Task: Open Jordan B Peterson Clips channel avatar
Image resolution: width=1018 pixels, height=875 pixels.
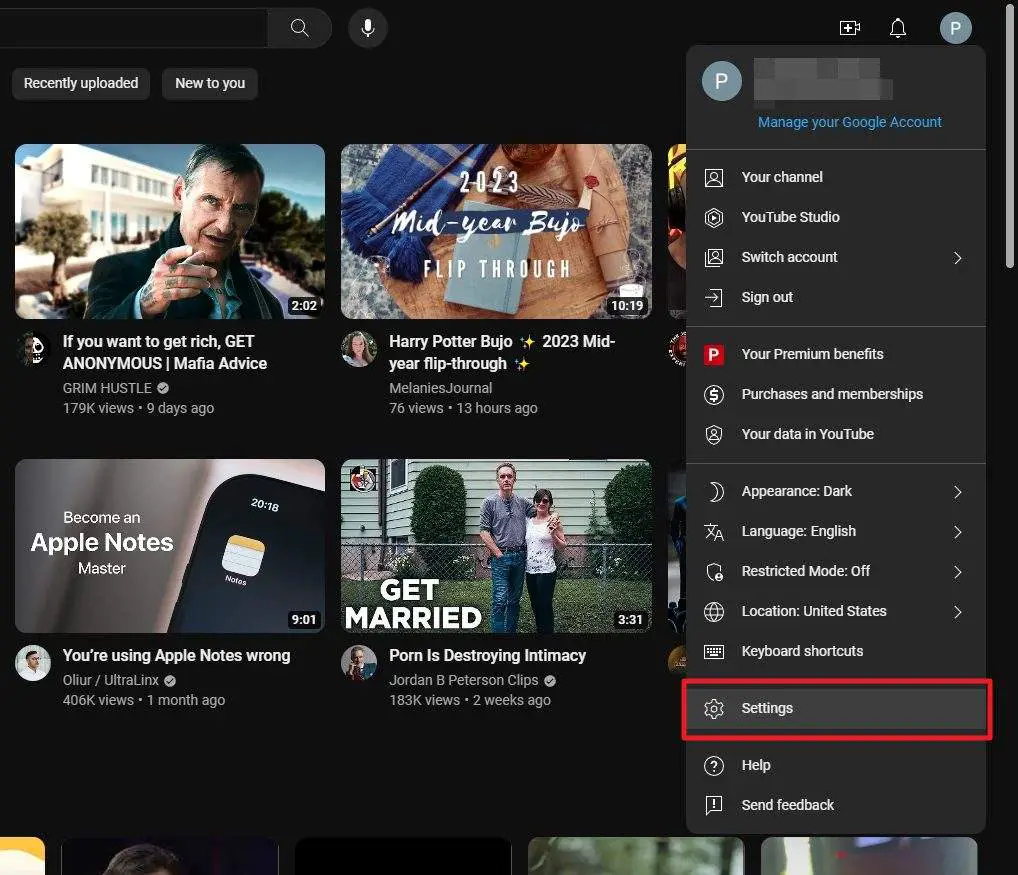Action: click(x=359, y=663)
